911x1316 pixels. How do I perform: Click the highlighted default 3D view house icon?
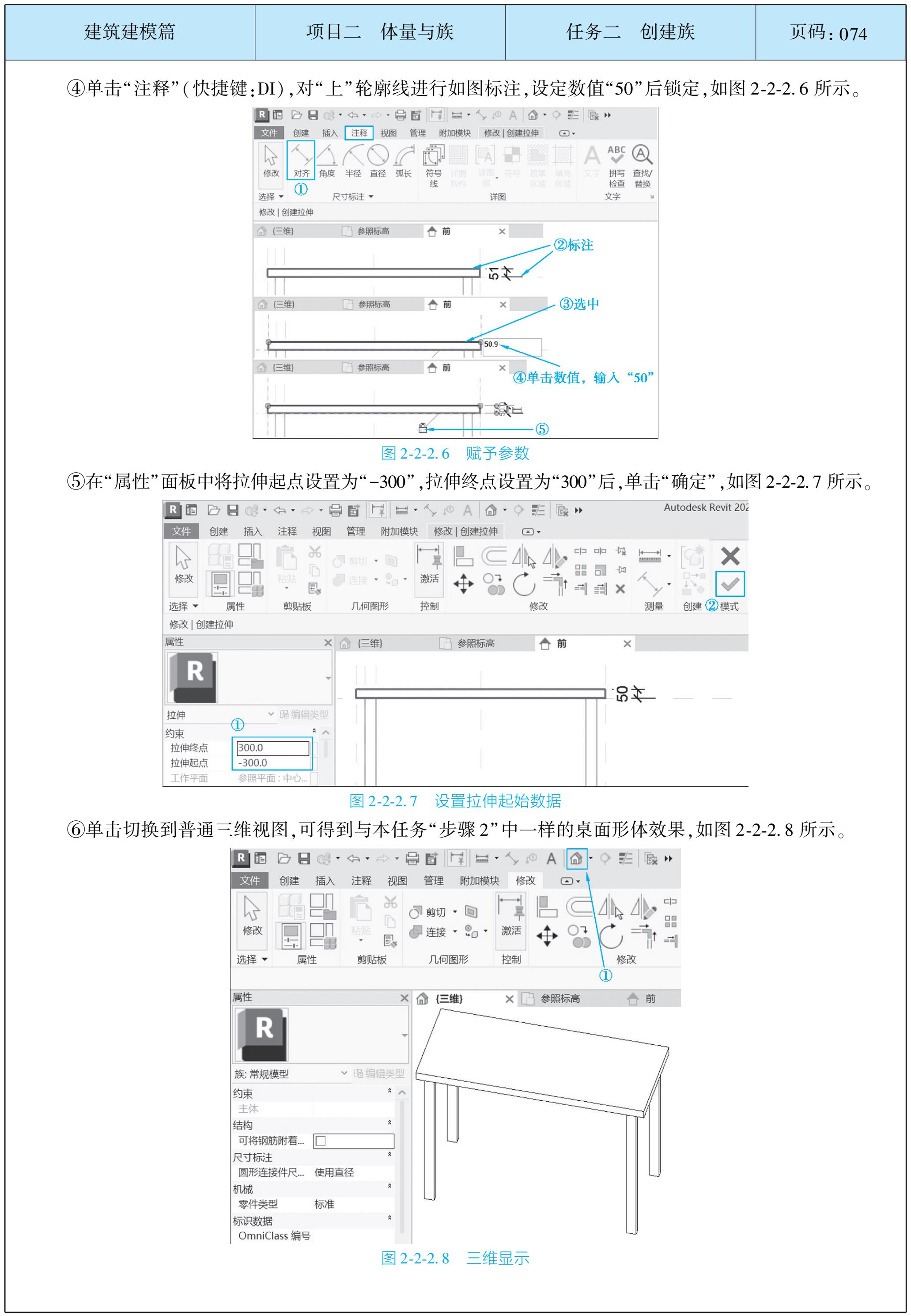pyautogui.click(x=576, y=858)
